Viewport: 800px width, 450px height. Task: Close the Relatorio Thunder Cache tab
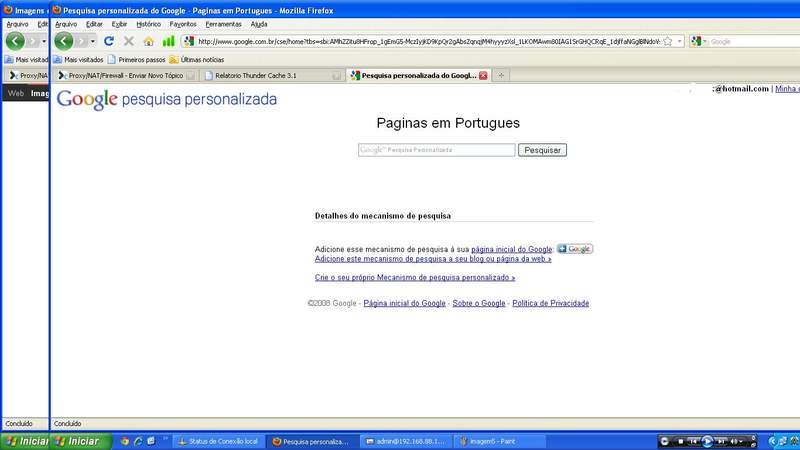point(336,76)
